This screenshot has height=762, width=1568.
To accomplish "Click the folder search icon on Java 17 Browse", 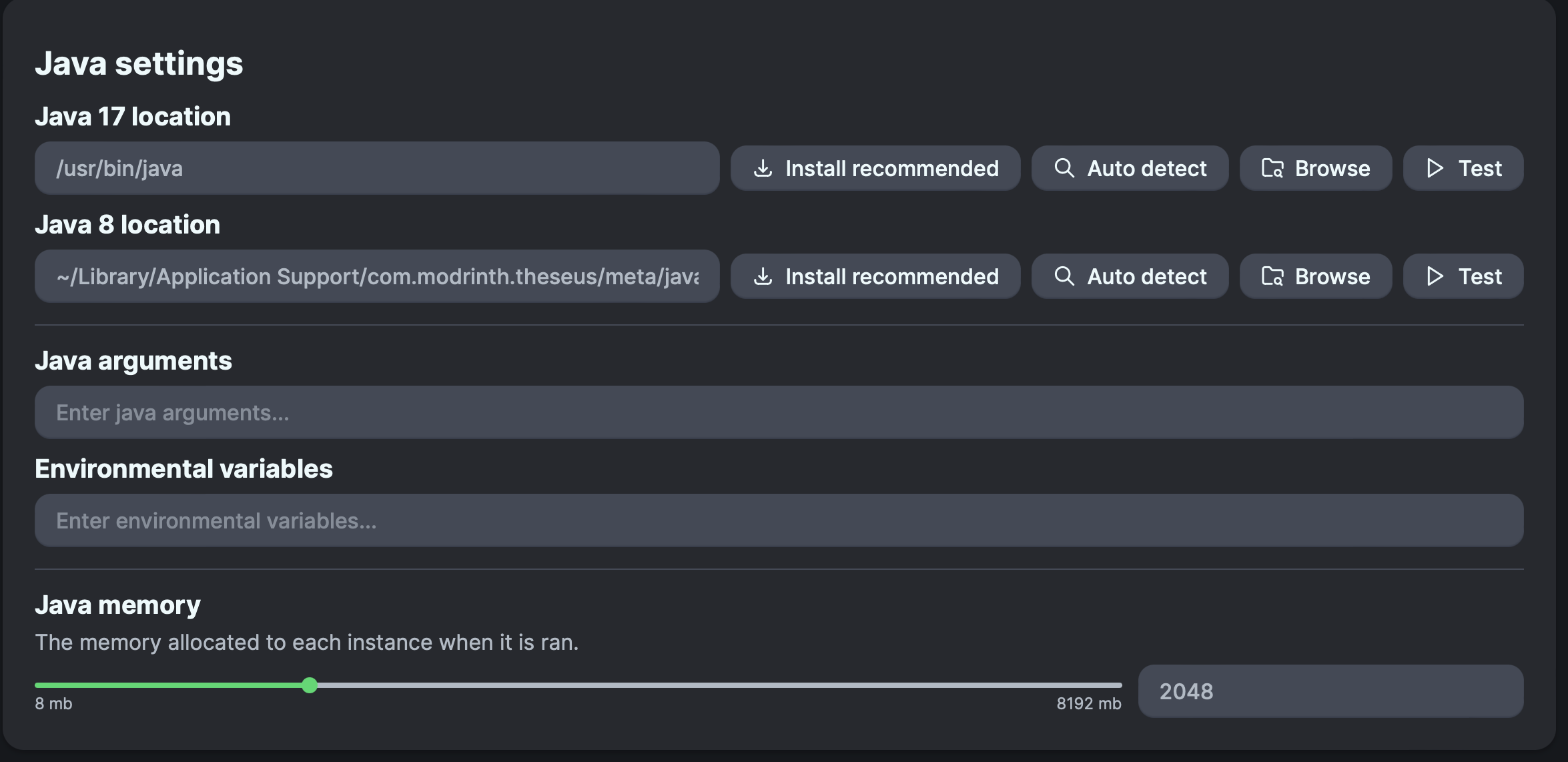I will pyautogui.click(x=1274, y=168).
